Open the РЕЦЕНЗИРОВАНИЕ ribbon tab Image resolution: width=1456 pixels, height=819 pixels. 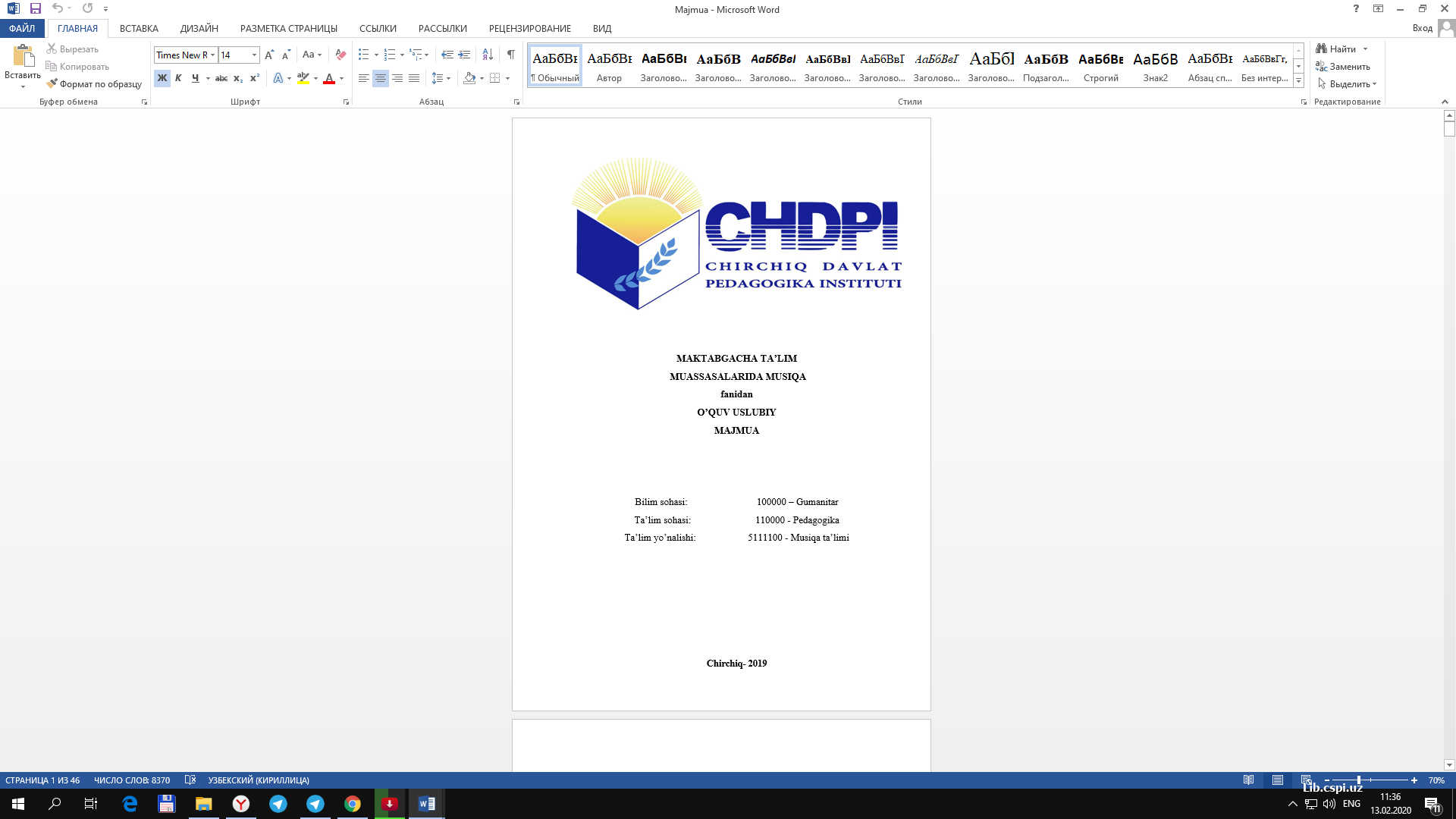(x=529, y=28)
